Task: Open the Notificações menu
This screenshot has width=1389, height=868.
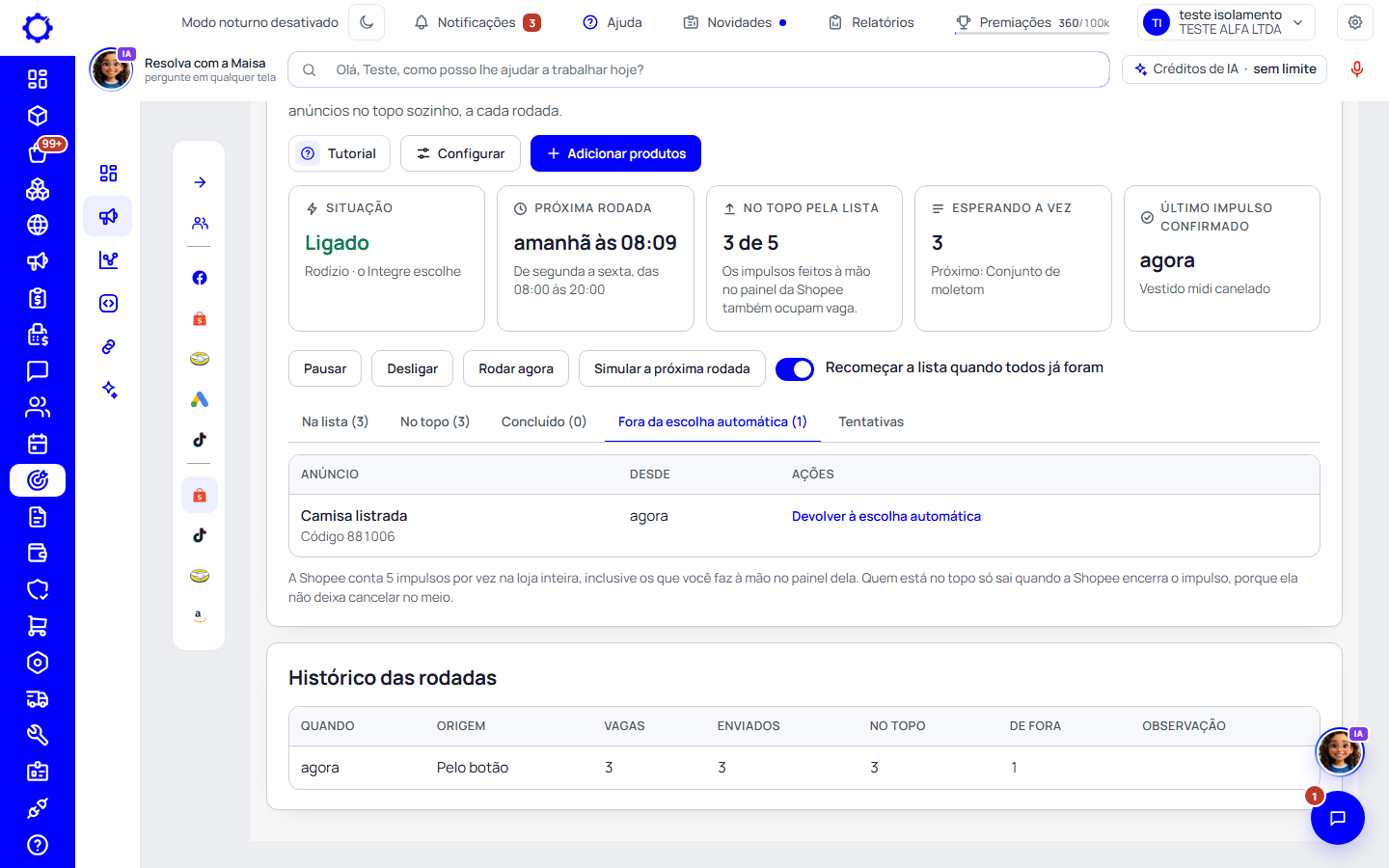Action: 477,22
